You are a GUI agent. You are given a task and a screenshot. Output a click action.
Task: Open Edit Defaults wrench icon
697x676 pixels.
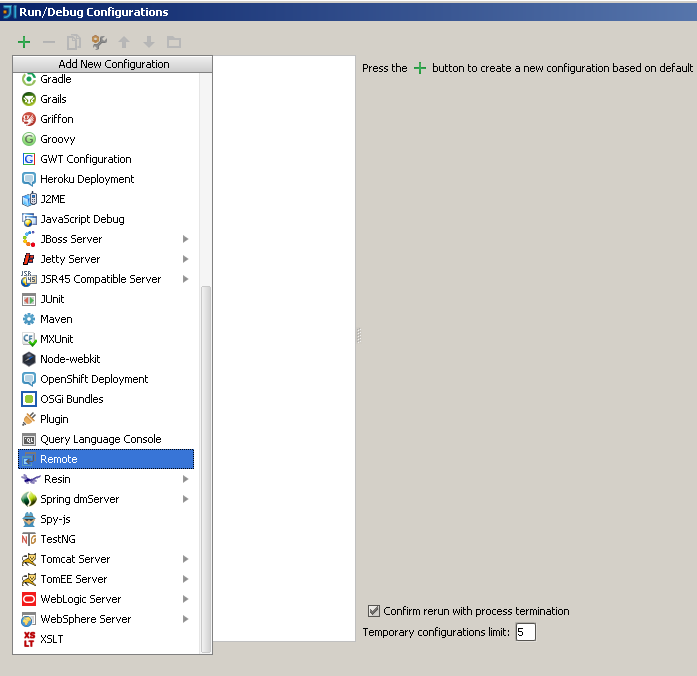click(x=99, y=42)
